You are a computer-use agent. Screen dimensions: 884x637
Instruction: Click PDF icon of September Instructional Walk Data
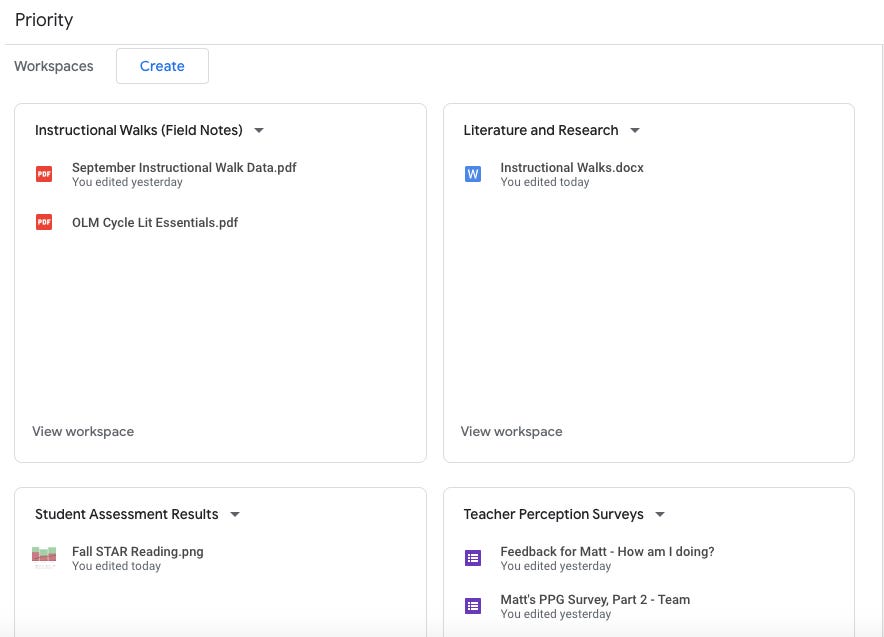point(44,174)
